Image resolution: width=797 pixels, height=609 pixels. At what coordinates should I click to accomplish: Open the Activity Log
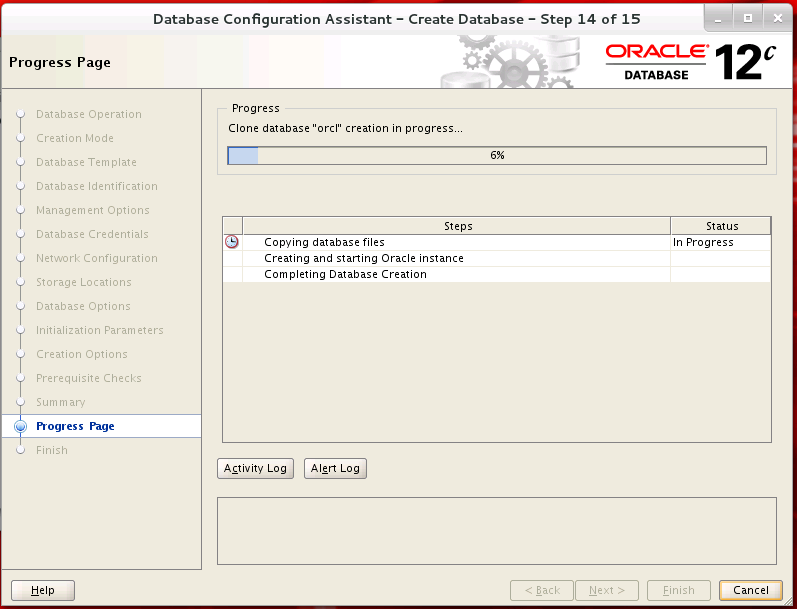[255, 468]
